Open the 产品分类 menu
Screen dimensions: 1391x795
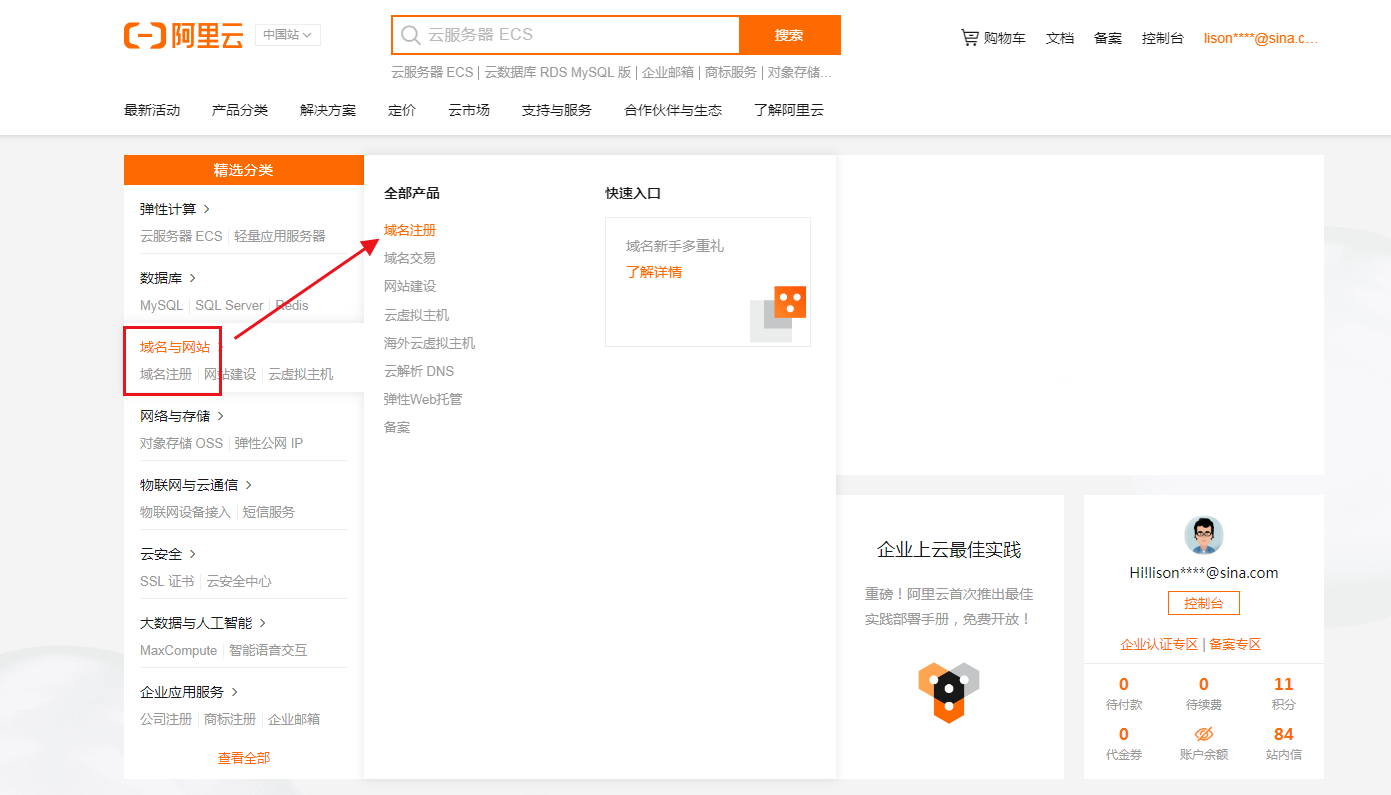click(x=239, y=110)
